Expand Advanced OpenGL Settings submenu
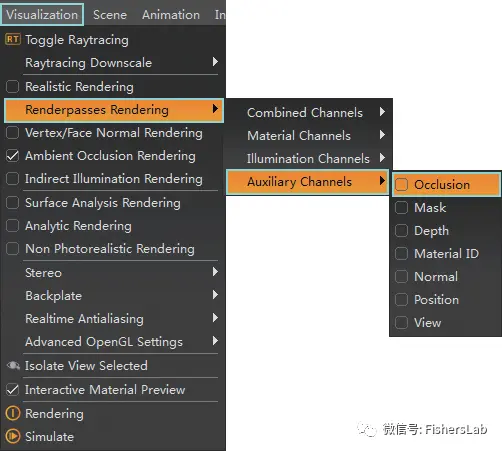Viewport: 502px width, 451px height. (x=215, y=341)
